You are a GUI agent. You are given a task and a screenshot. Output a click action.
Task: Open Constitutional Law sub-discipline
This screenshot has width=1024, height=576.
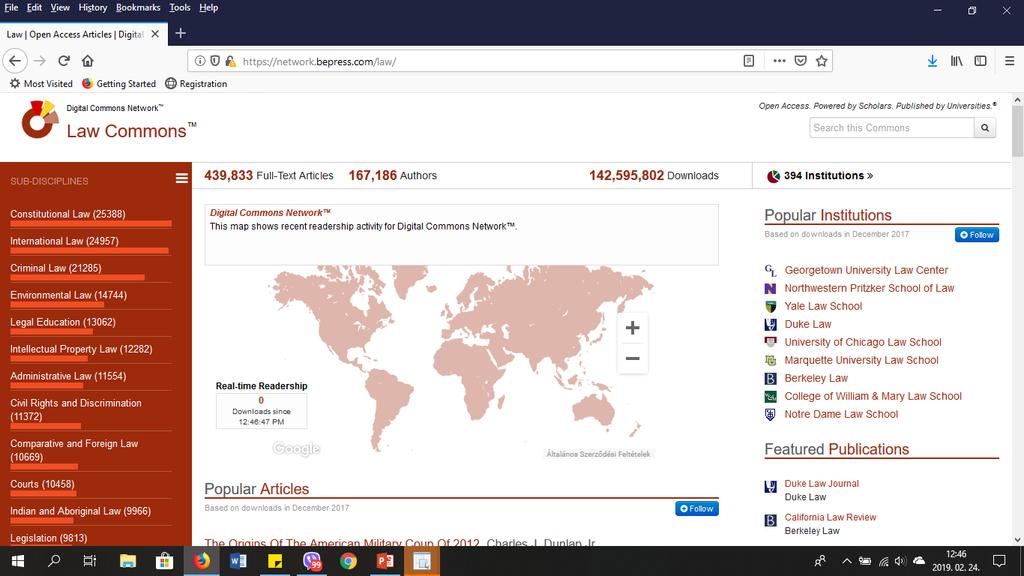pyautogui.click(x=68, y=214)
